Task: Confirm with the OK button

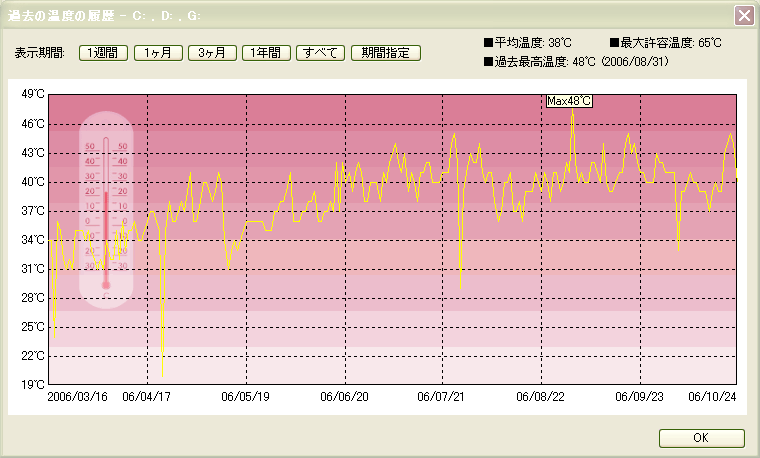Action: pos(701,438)
